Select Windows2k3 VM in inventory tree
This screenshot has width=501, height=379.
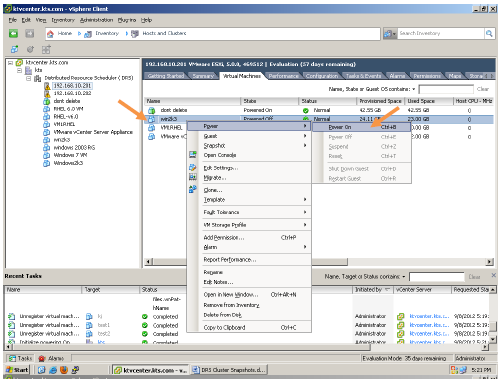point(68,163)
